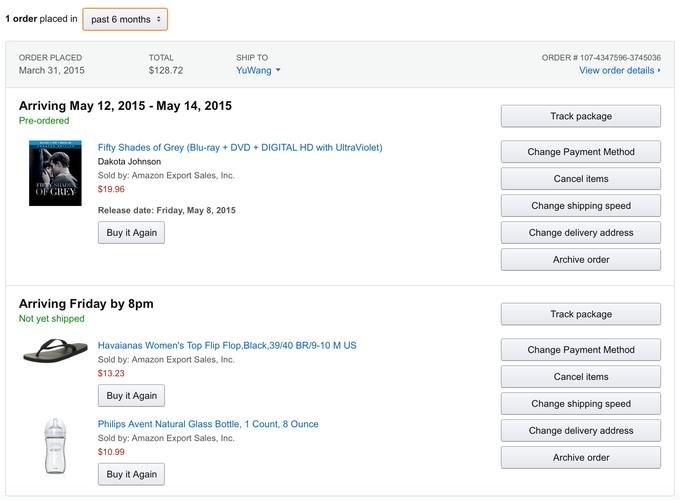Change shipping speed for pre-ordered shipment
This screenshot has height=500, width=680.
point(580,206)
